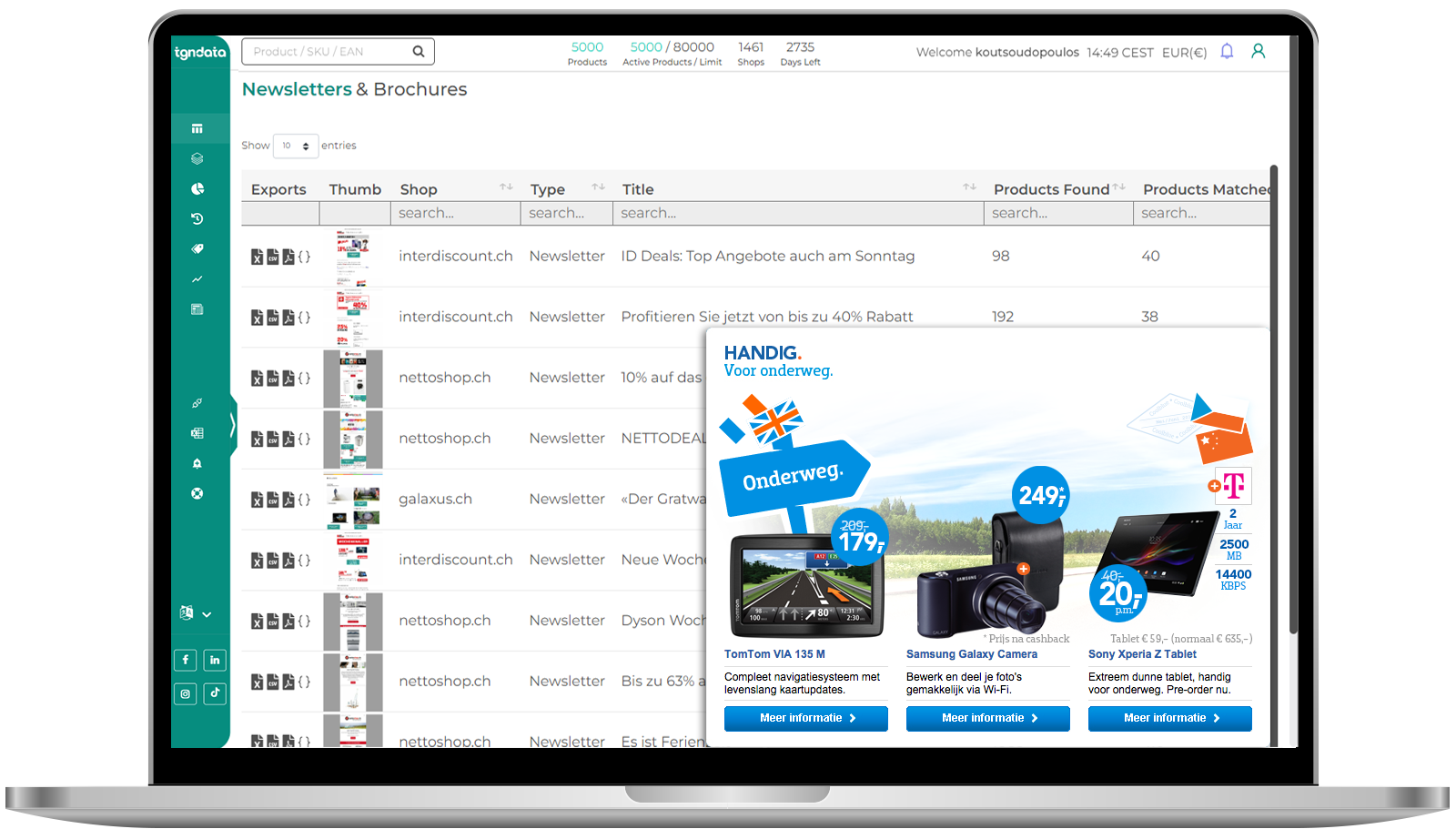This screenshot has height=829, width=1456.
Task: Select title ID Deals: Top Angebote auch am Sonntag
Action: coord(768,257)
